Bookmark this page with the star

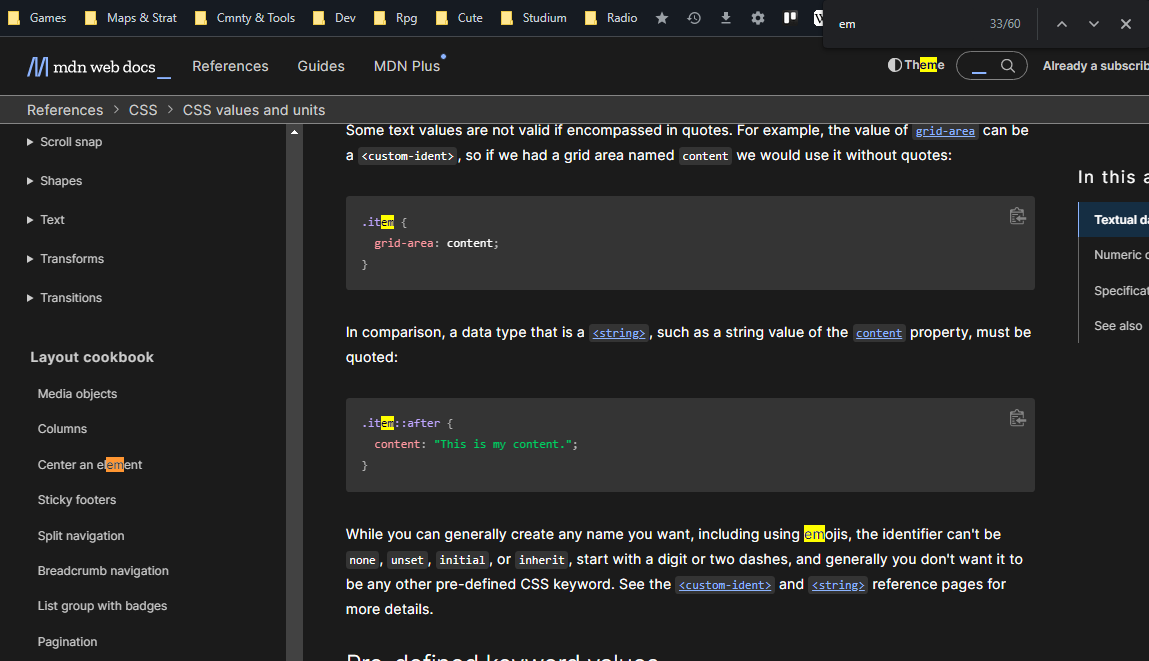661,17
